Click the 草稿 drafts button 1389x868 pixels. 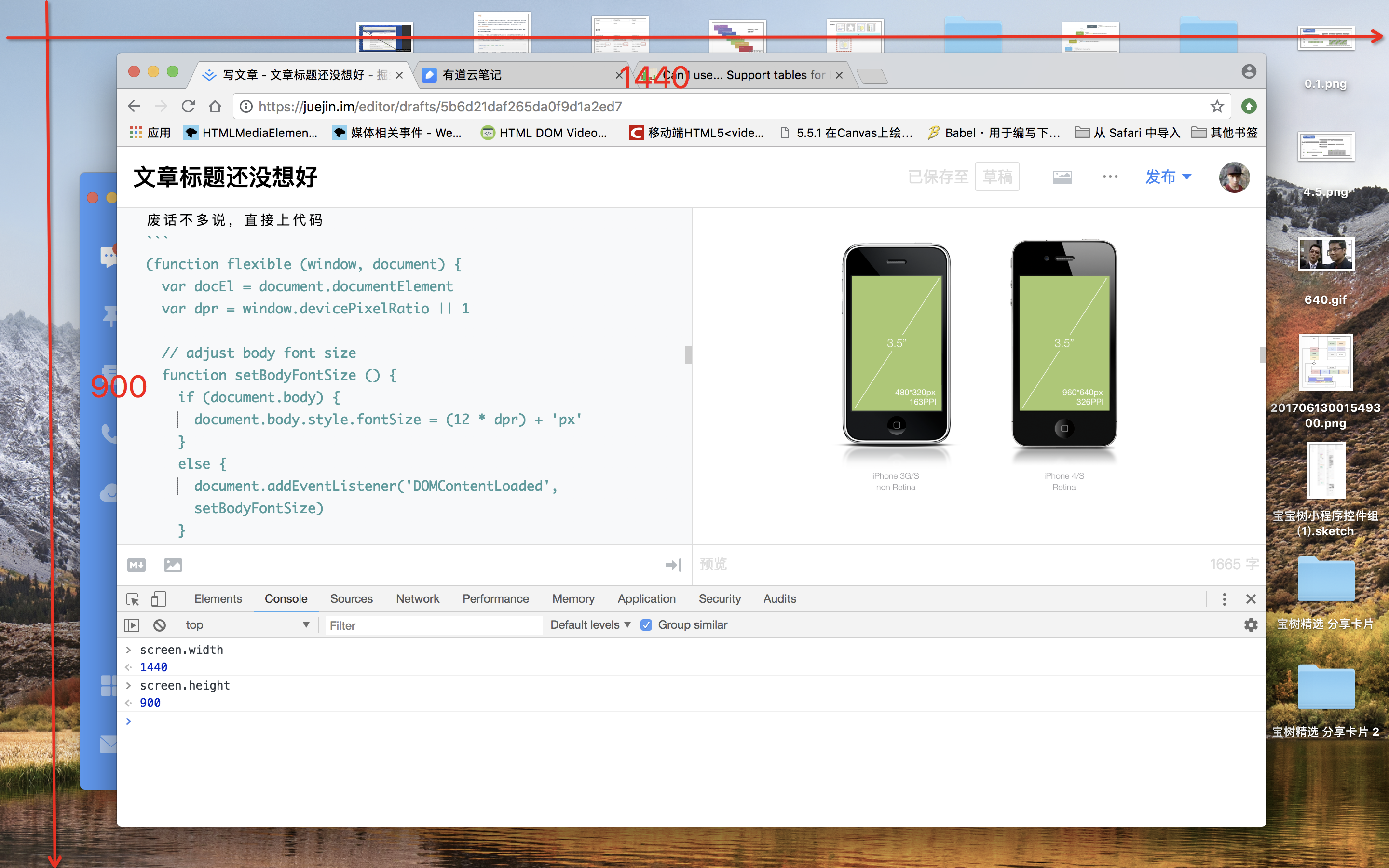pos(997,177)
